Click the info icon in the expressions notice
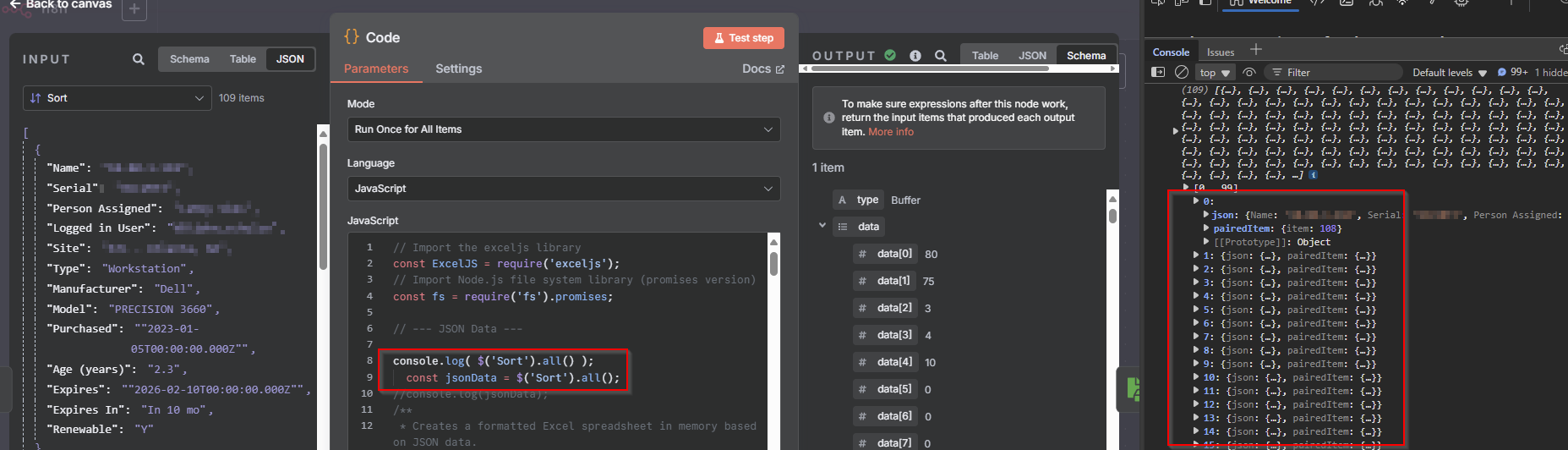 [829, 118]
